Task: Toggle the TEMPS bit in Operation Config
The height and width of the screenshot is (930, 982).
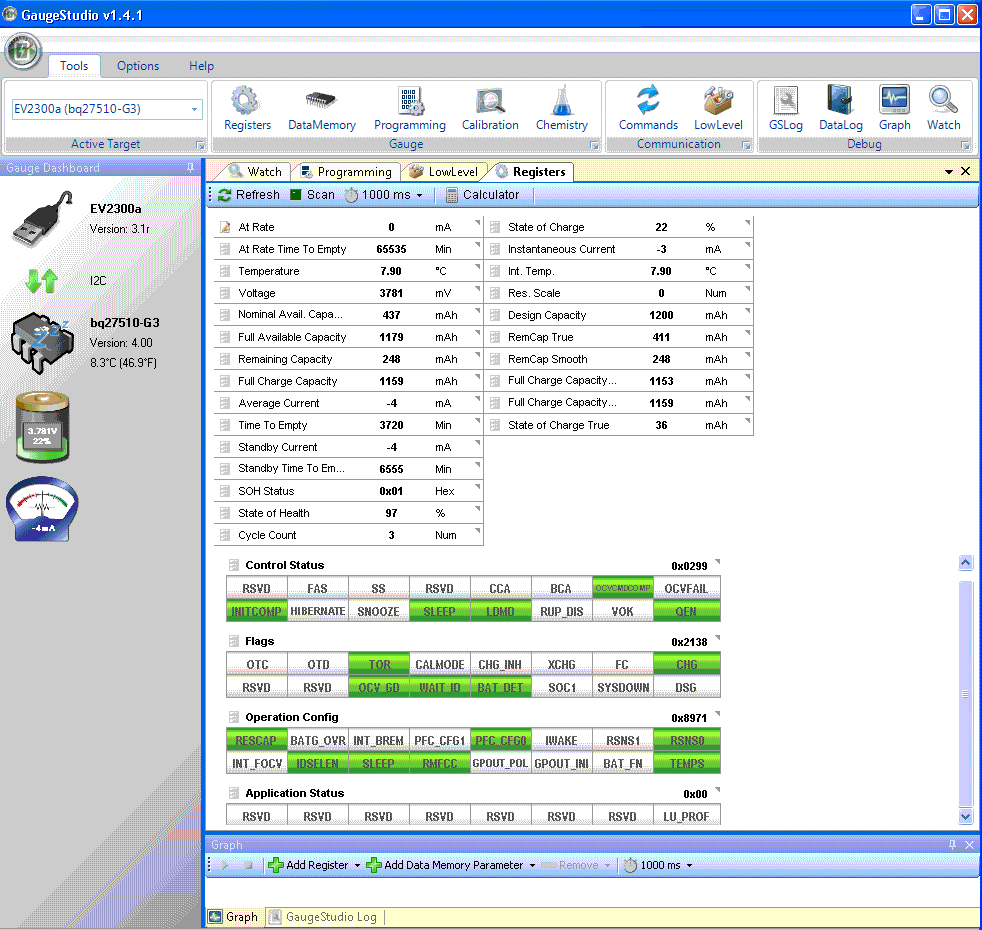Action: click(x=686, y=764)
